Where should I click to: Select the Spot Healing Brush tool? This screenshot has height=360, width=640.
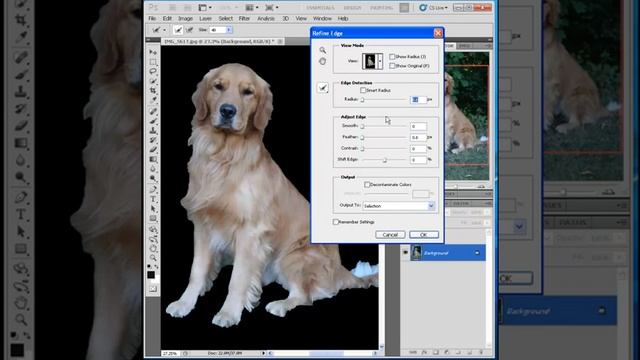[153, 111]
